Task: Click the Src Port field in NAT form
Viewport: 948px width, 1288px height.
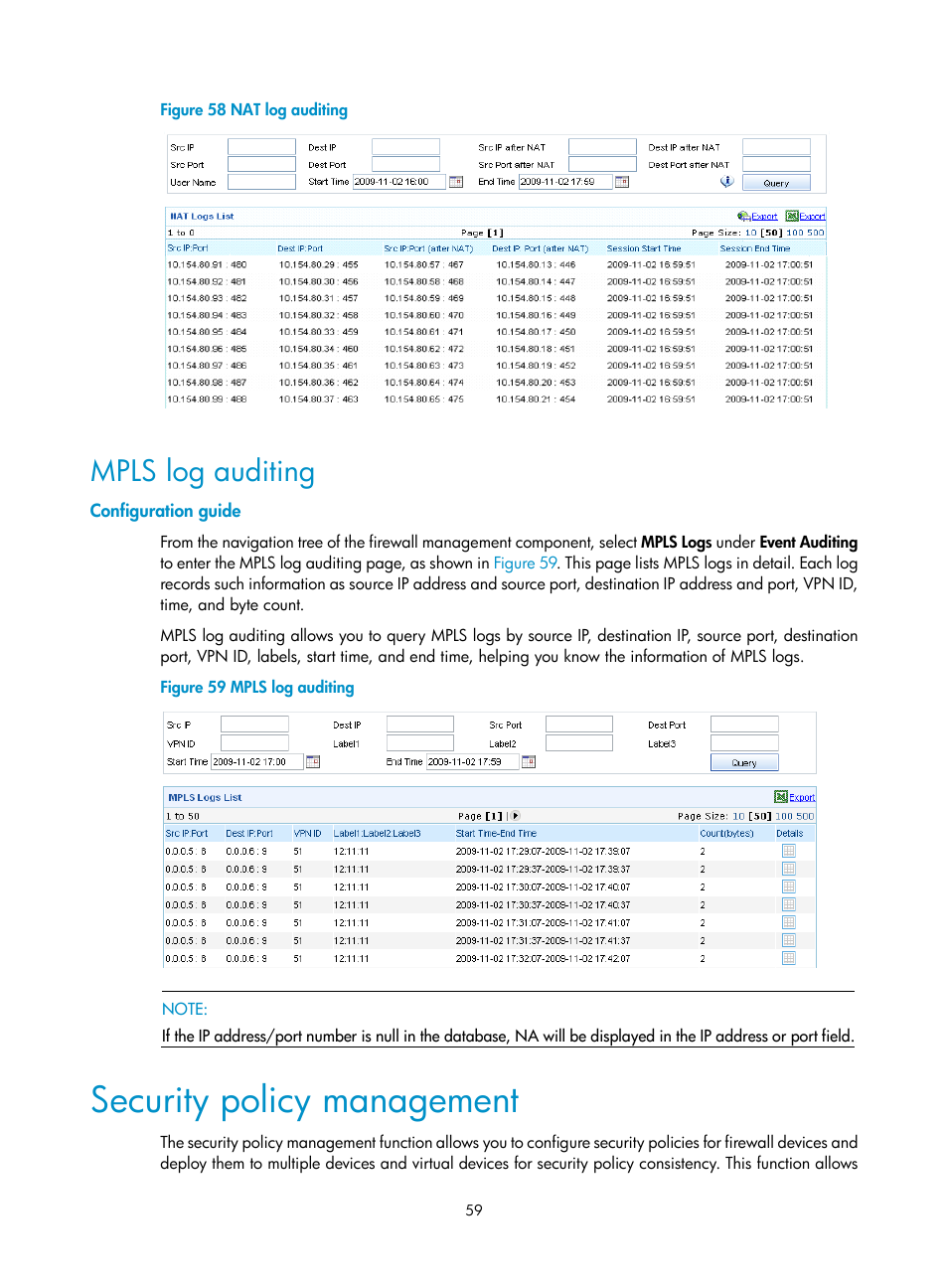Action: [x=261, y=165]
